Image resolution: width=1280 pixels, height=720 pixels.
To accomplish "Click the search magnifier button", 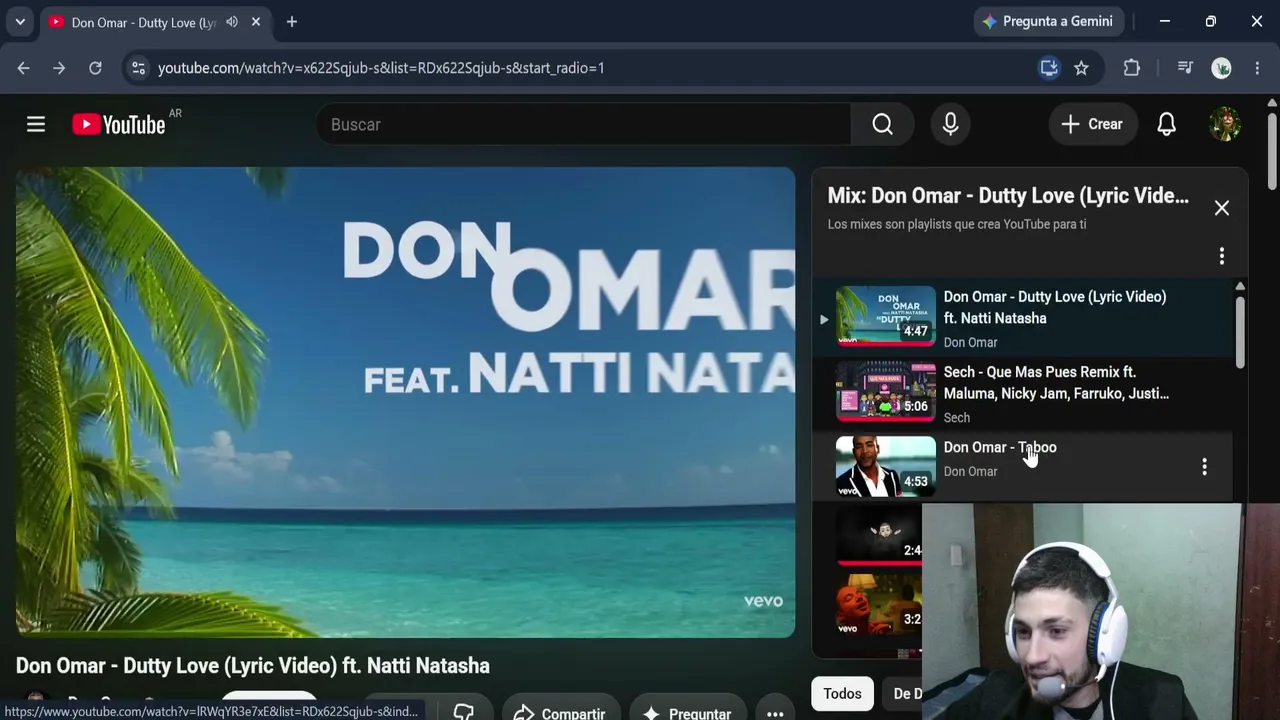I will (x=882, y=124).
